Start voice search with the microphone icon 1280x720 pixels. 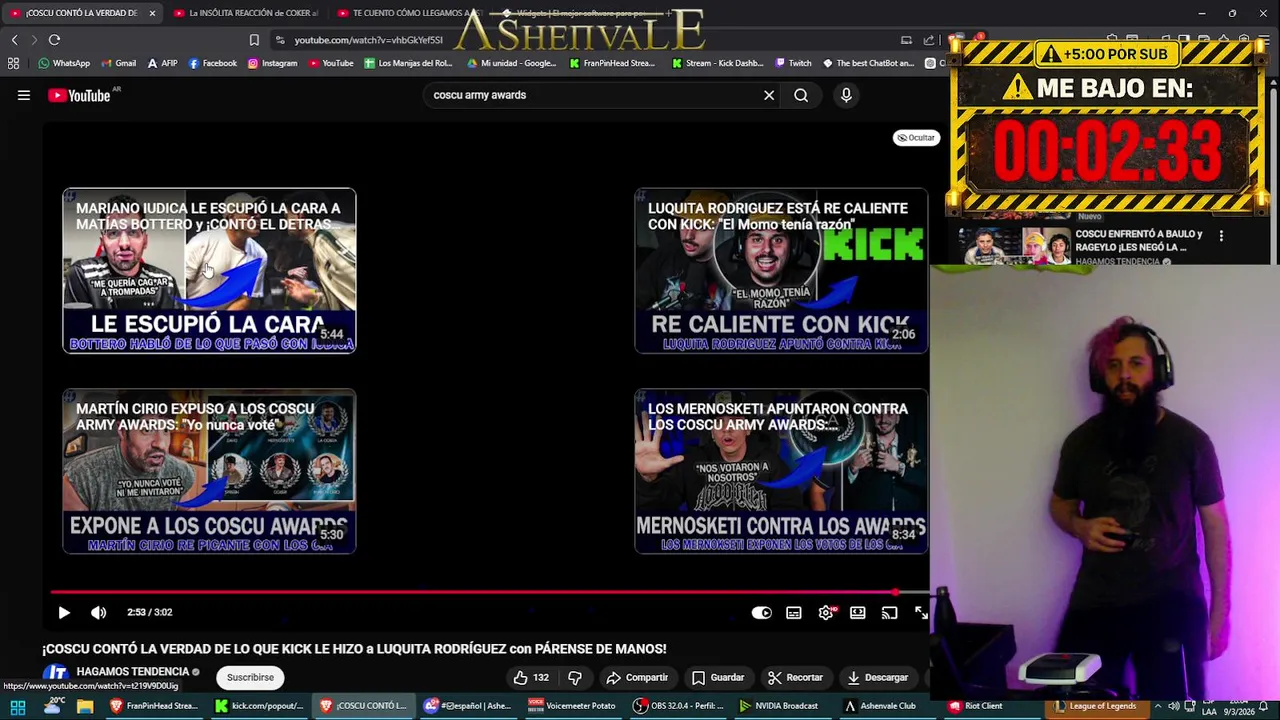[x=846, y=95]
